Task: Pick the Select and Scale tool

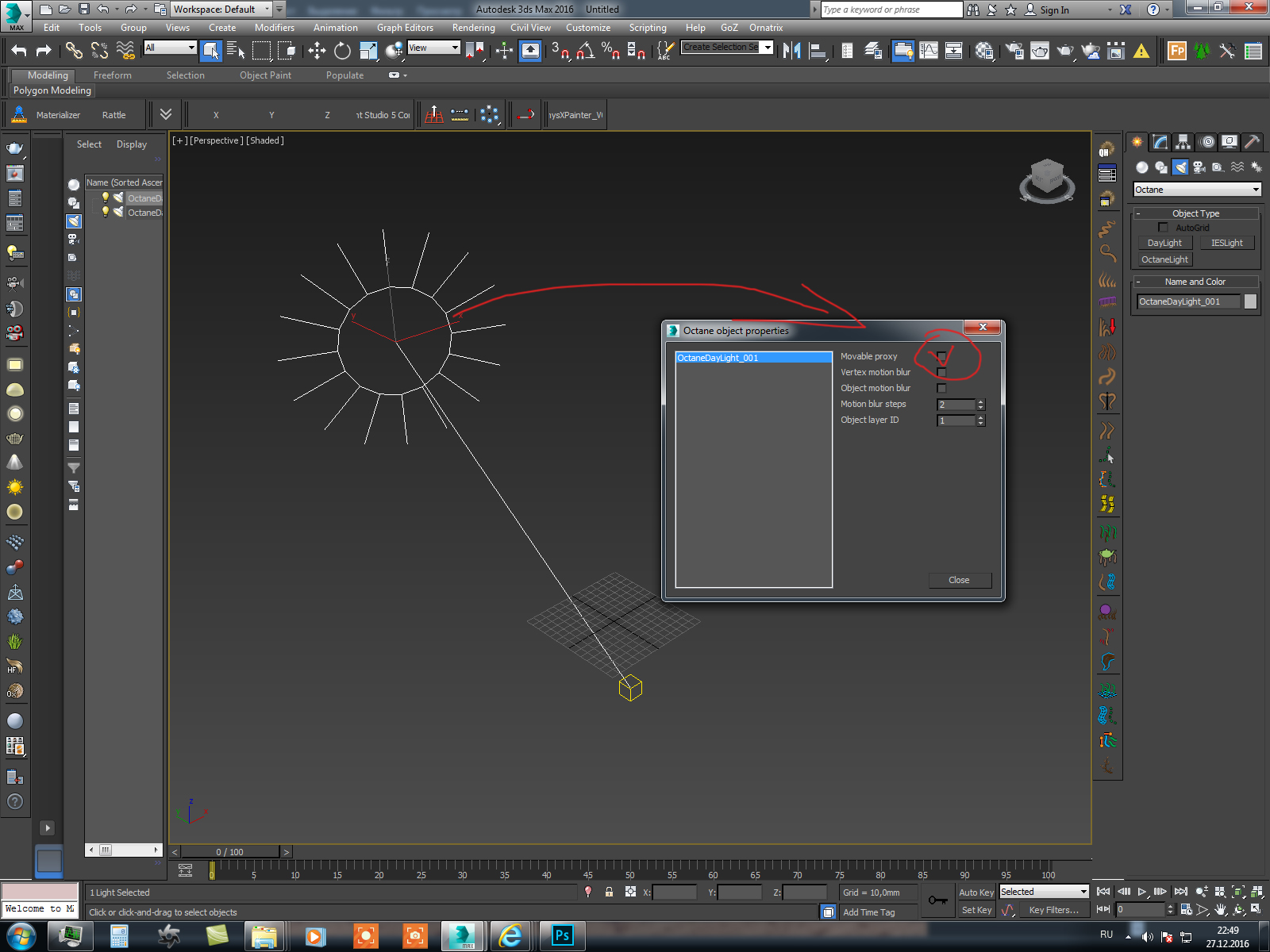Action: (368, 51)
